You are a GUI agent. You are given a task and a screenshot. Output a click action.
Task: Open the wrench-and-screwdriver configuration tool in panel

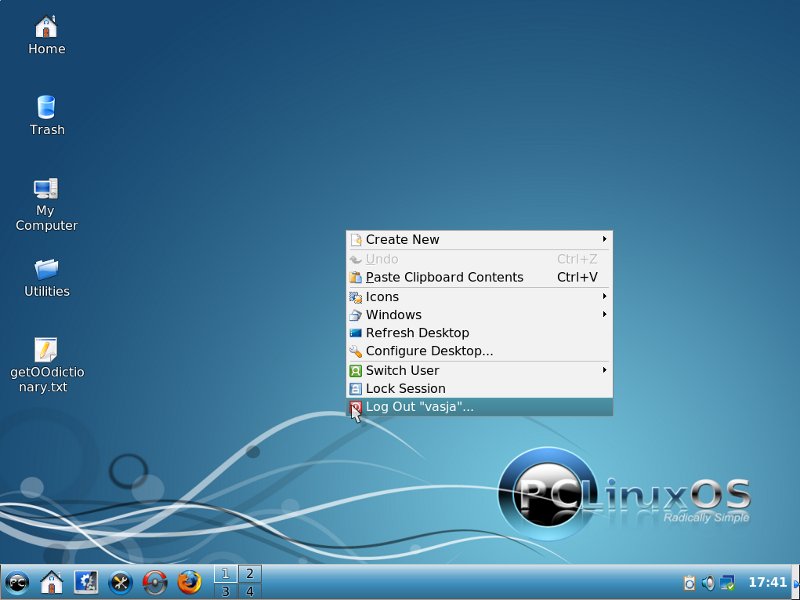coord(120,582)
